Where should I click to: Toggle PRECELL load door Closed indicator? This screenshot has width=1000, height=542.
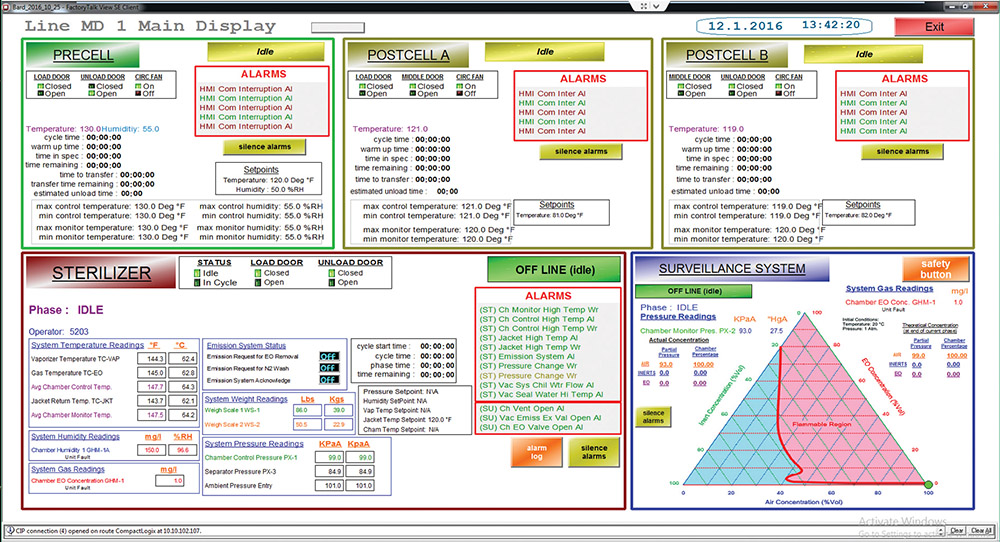click(x=36, y=86)
